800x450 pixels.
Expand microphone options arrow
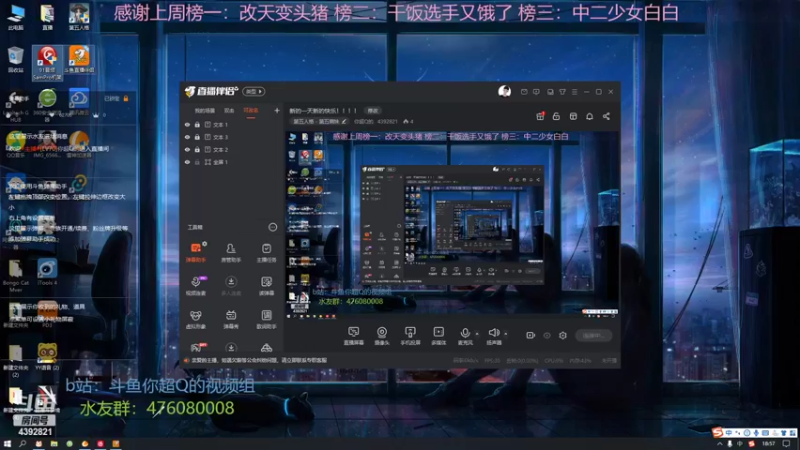point(477,334)
